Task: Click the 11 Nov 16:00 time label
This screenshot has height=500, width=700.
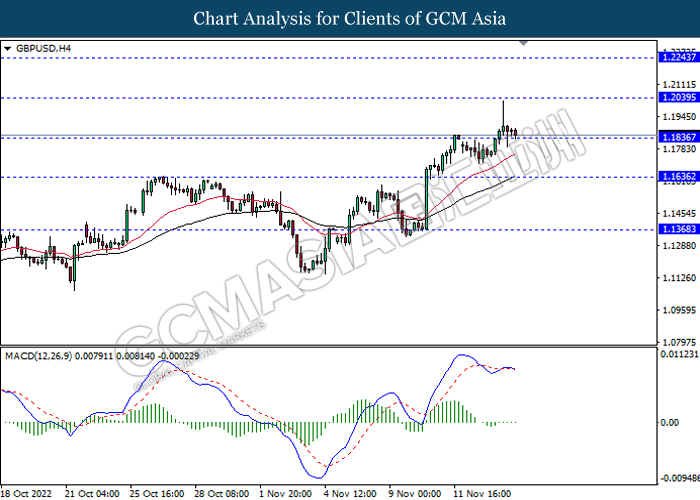Action: point(483,494)
